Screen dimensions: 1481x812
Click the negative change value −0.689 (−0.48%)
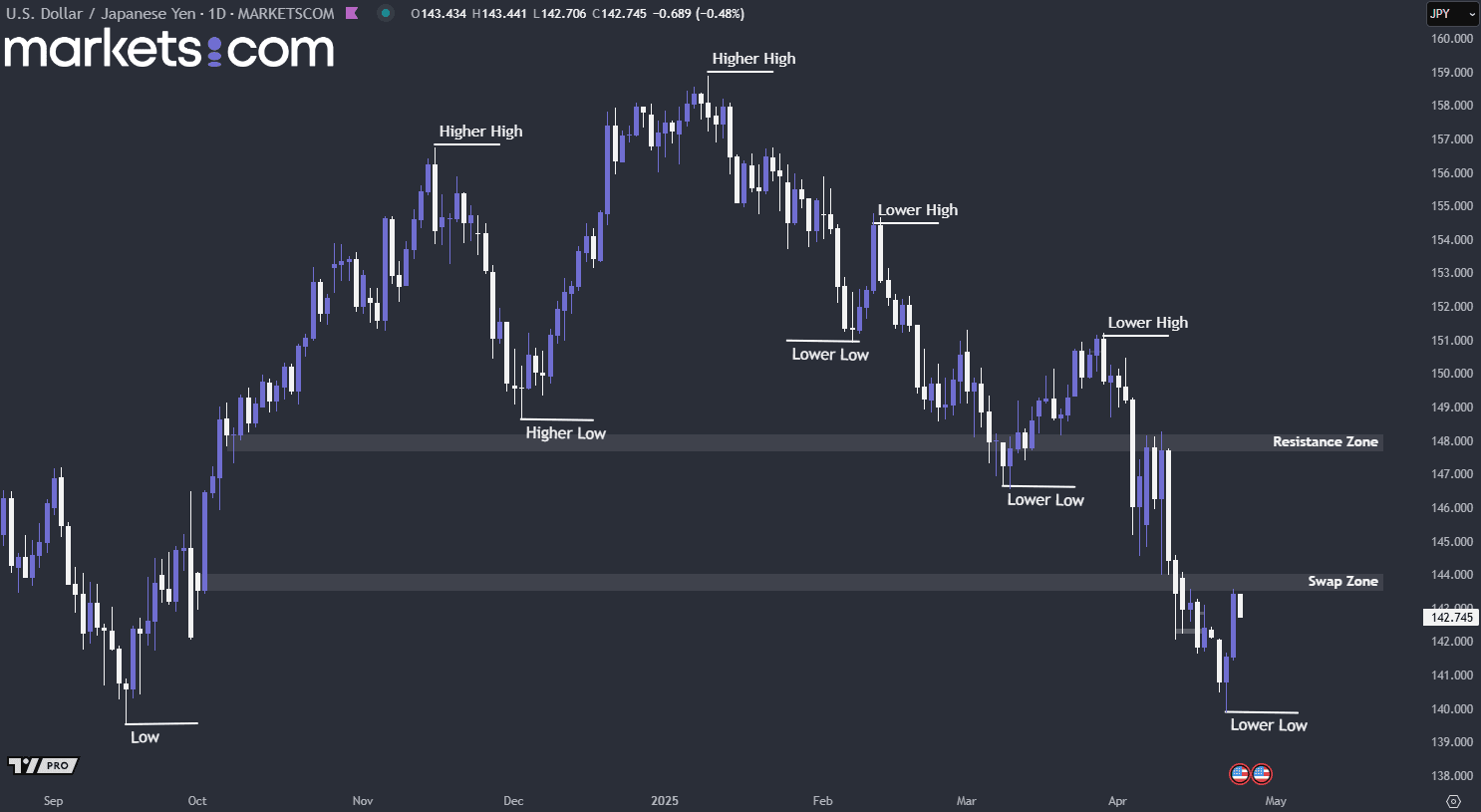[x=699, y=14]
